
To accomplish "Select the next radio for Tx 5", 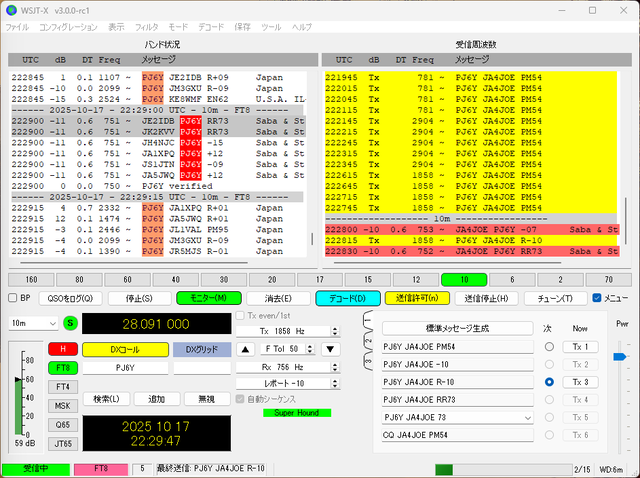I will click(549, 417).
